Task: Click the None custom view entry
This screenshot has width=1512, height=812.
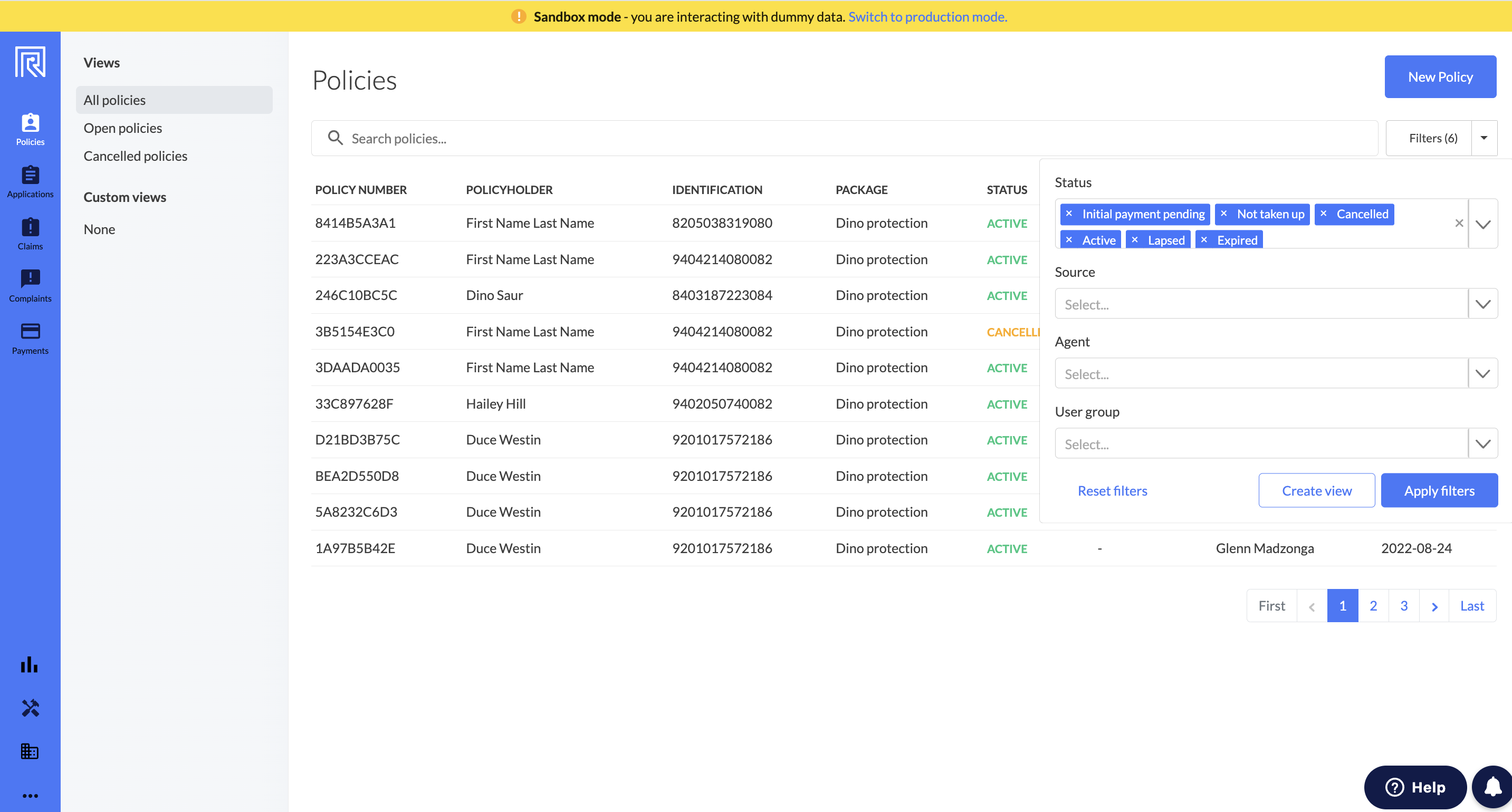Action: click(x=99, y=229)
